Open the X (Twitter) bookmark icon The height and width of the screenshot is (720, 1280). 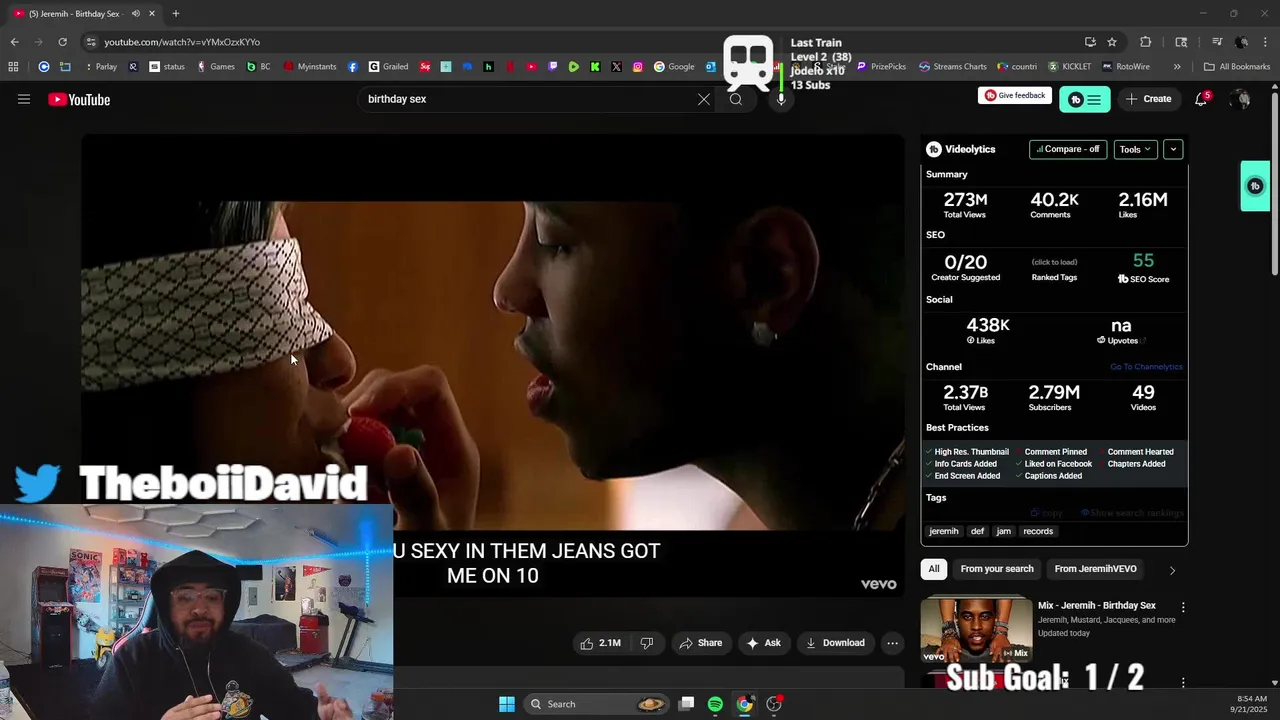click(616, 67)
